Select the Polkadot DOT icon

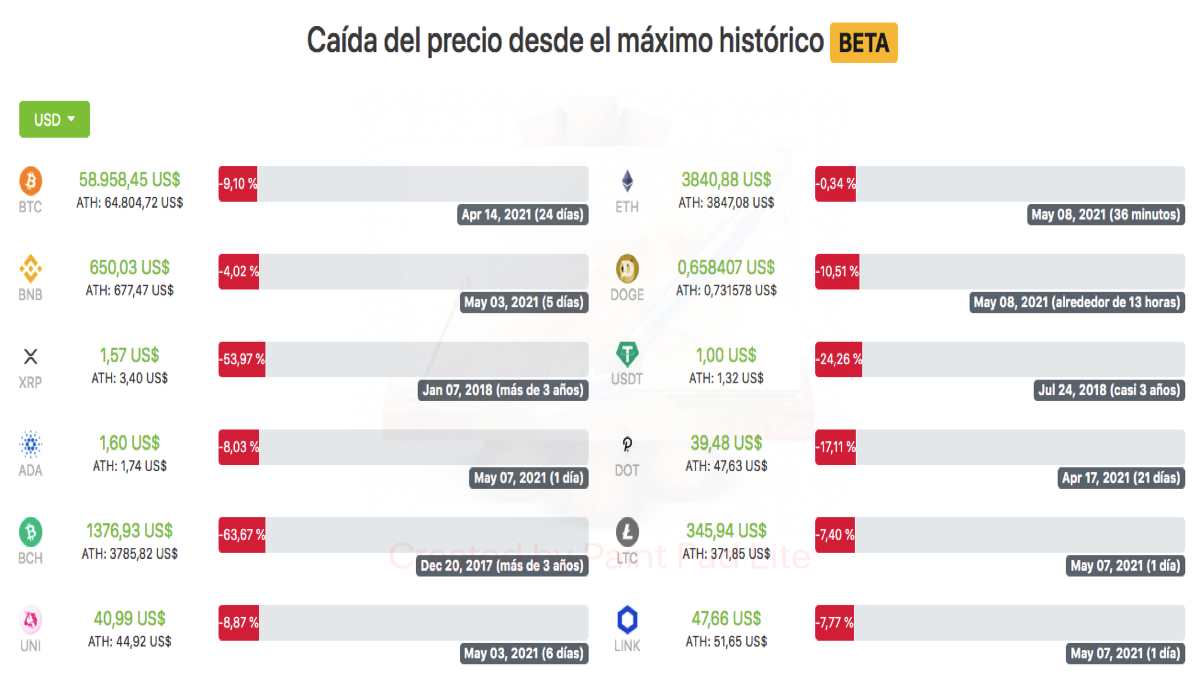[627, 445]
